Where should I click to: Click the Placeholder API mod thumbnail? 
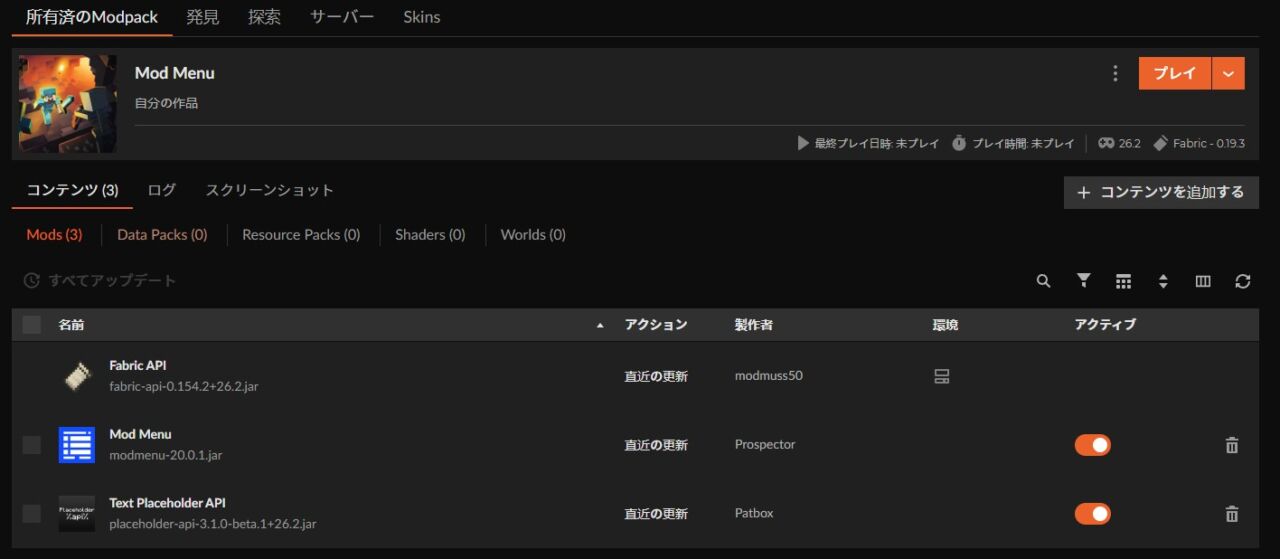77,514
